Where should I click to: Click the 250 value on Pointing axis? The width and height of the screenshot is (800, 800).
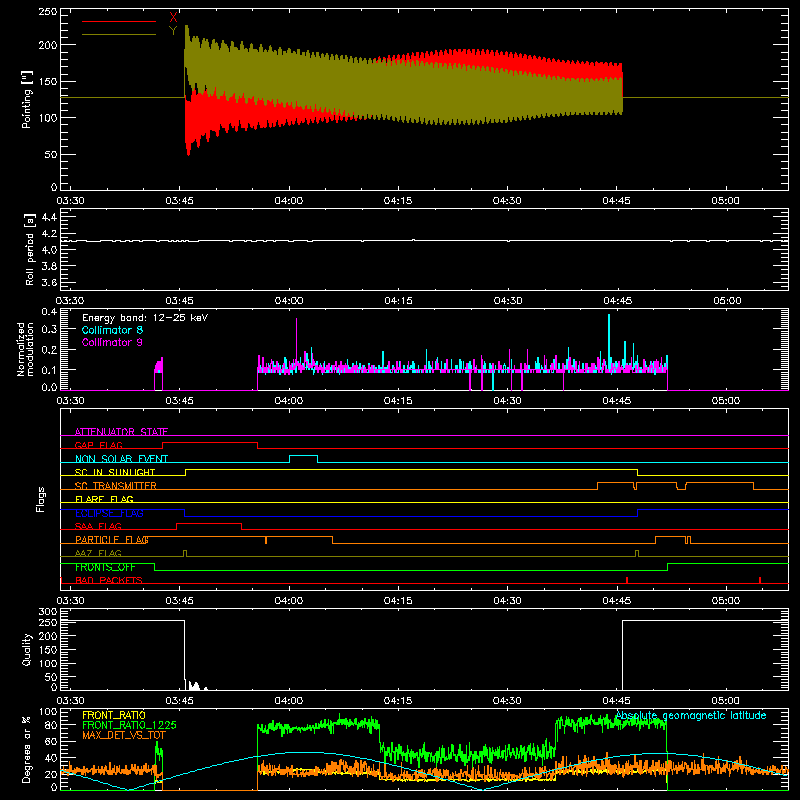tap(48, 12)
